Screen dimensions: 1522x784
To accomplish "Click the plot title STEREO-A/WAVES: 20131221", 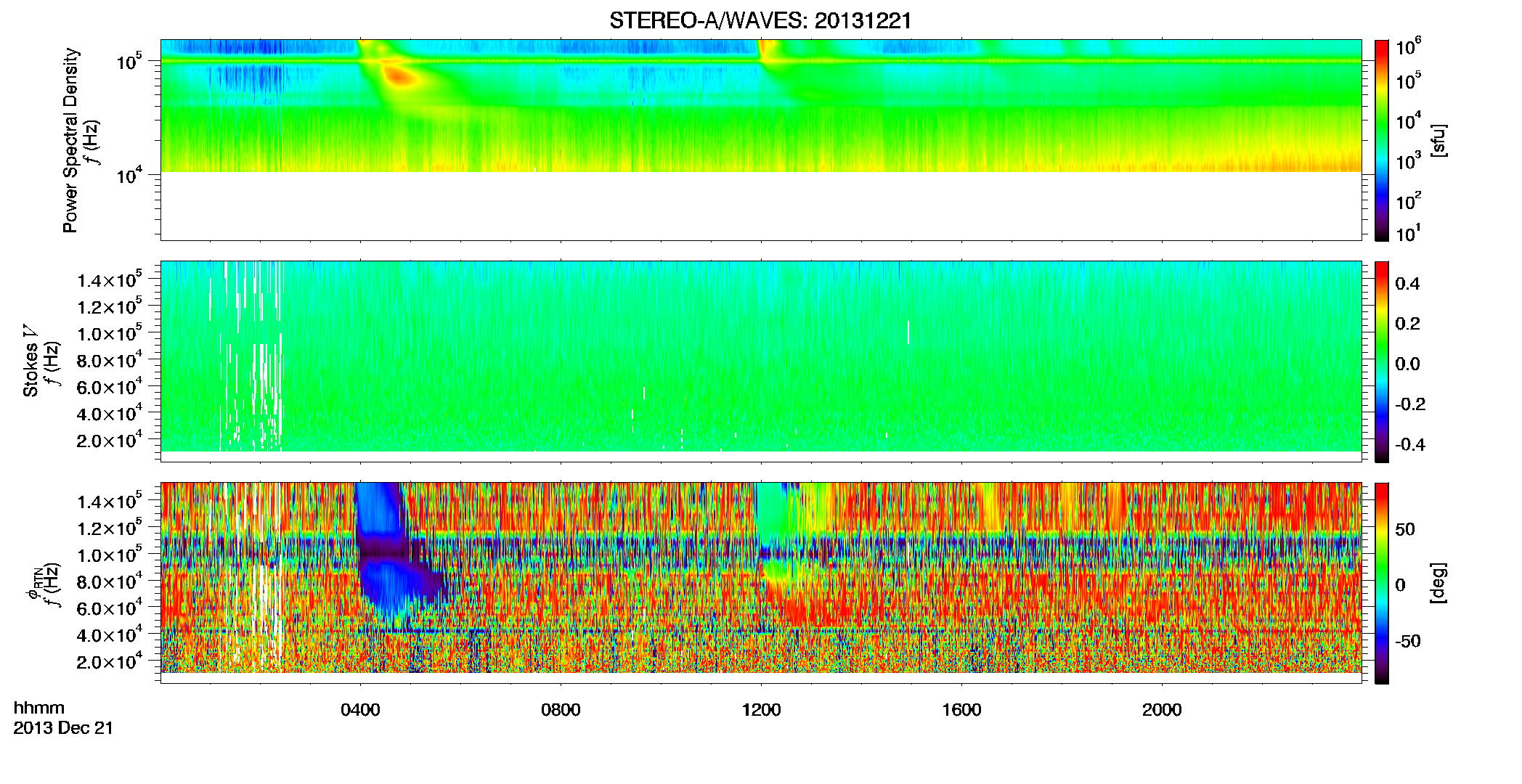I will [x=760, y=21].
